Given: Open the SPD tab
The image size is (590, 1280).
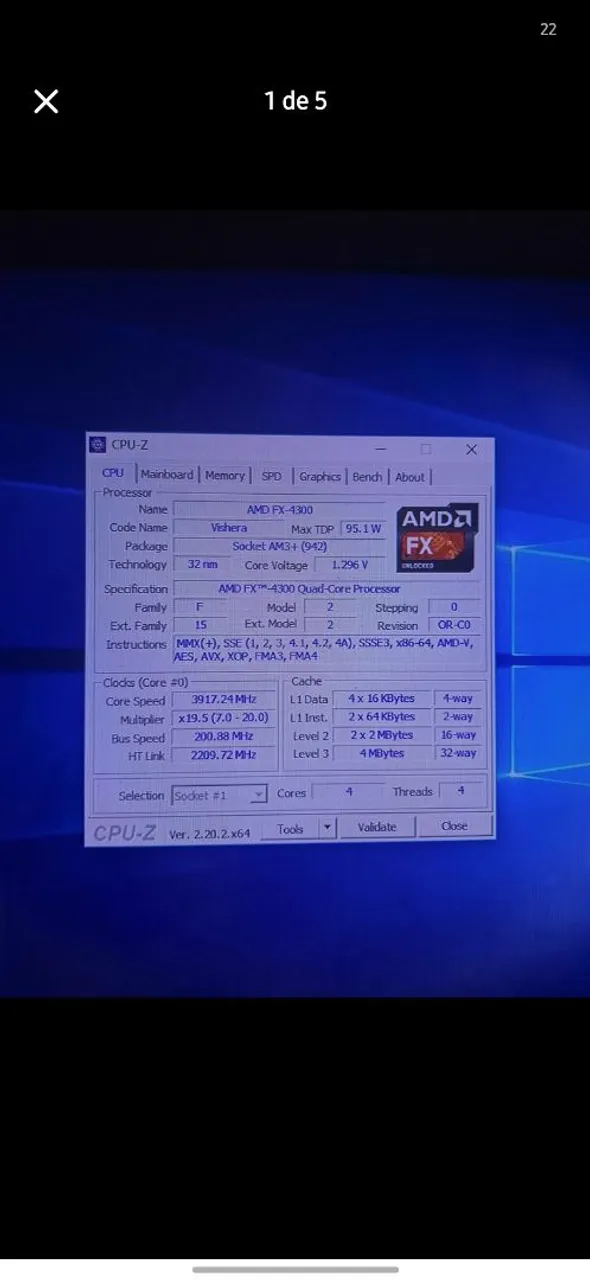Looking at the screenshot, I should (271, 477).
